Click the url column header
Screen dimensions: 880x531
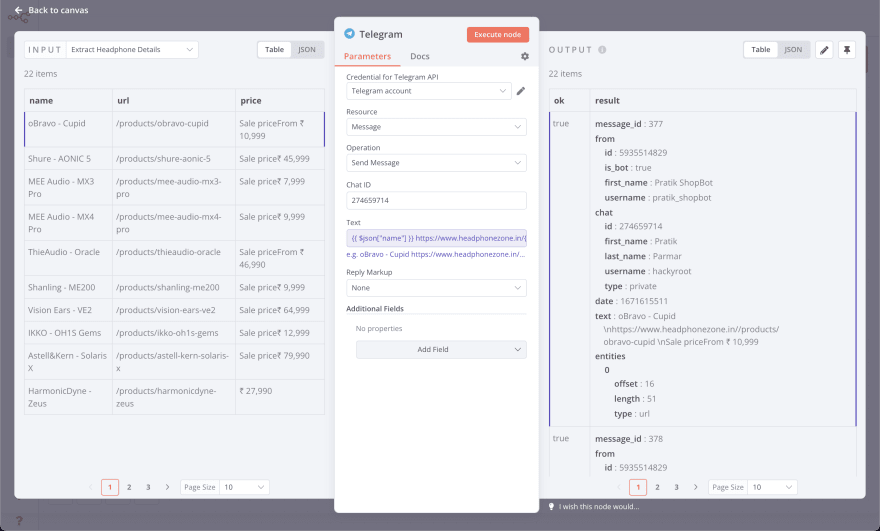tap(174, 100)
